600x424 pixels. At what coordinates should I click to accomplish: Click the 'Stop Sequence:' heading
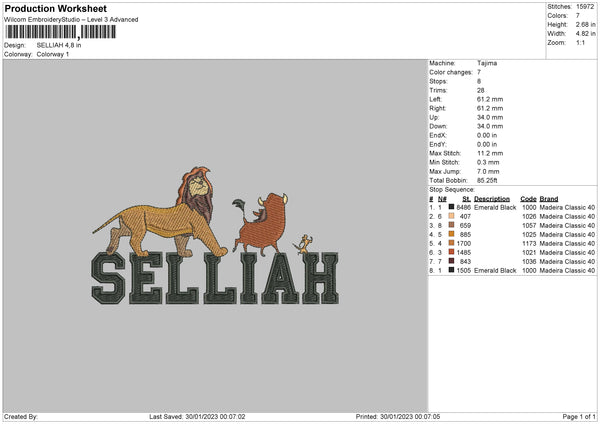pyautogui.click(x=452, y=189)
